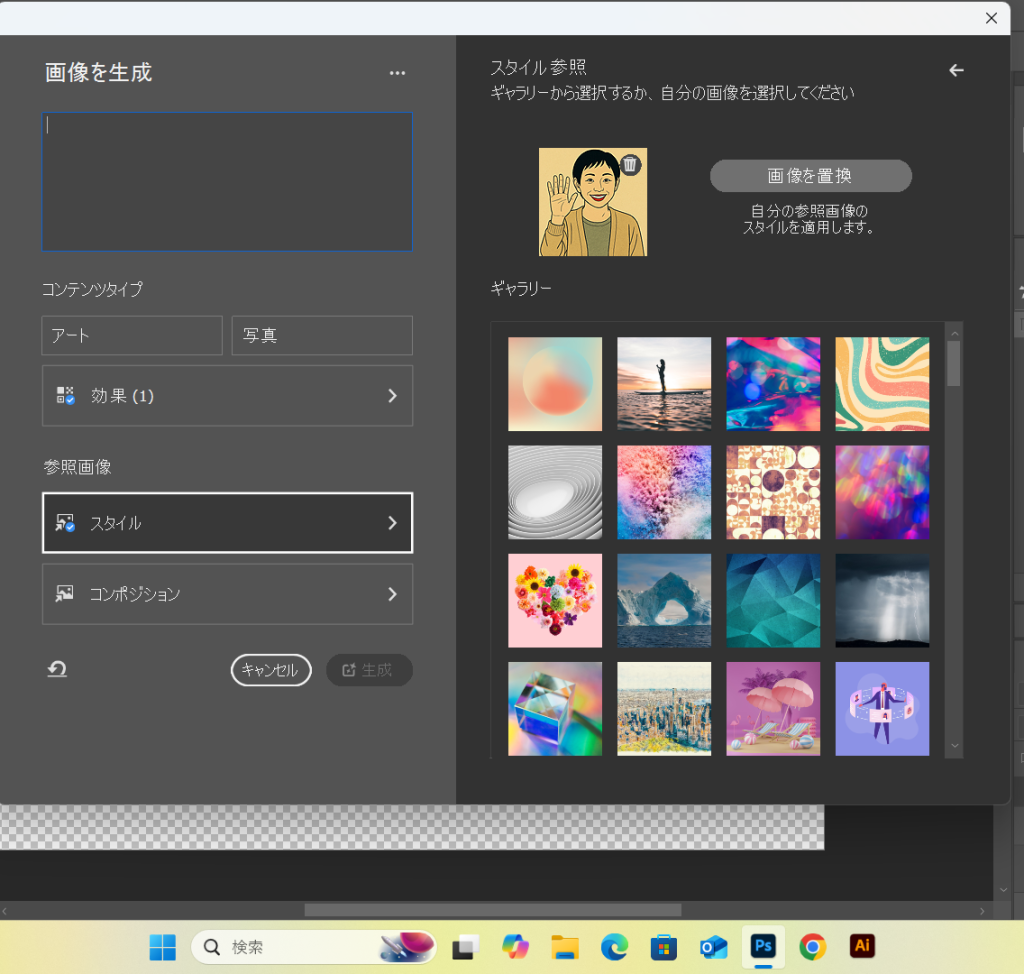
Task: Select the アート content type
Action: click(x=132, y=336)
